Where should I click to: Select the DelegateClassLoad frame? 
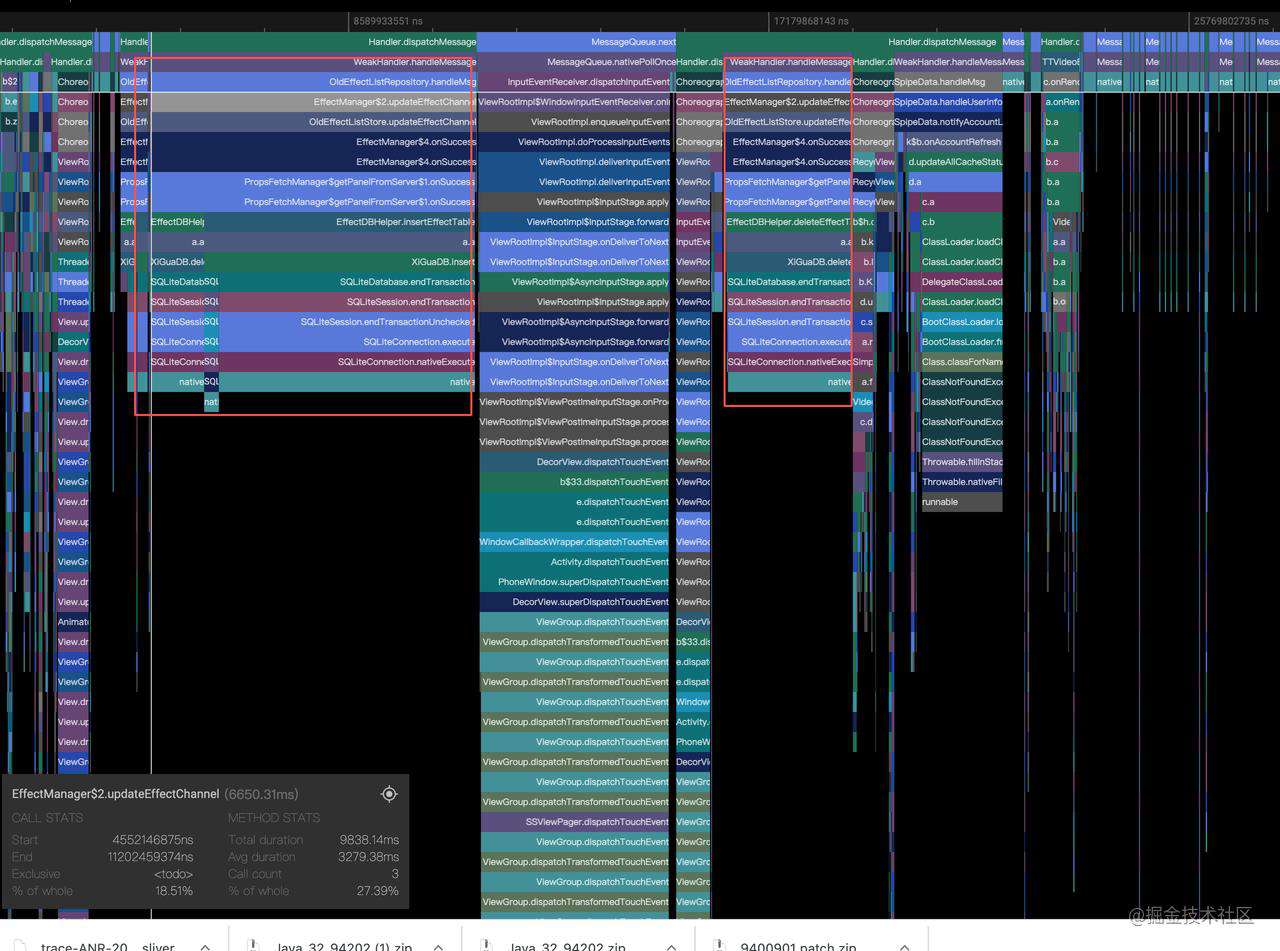point(961,282)
